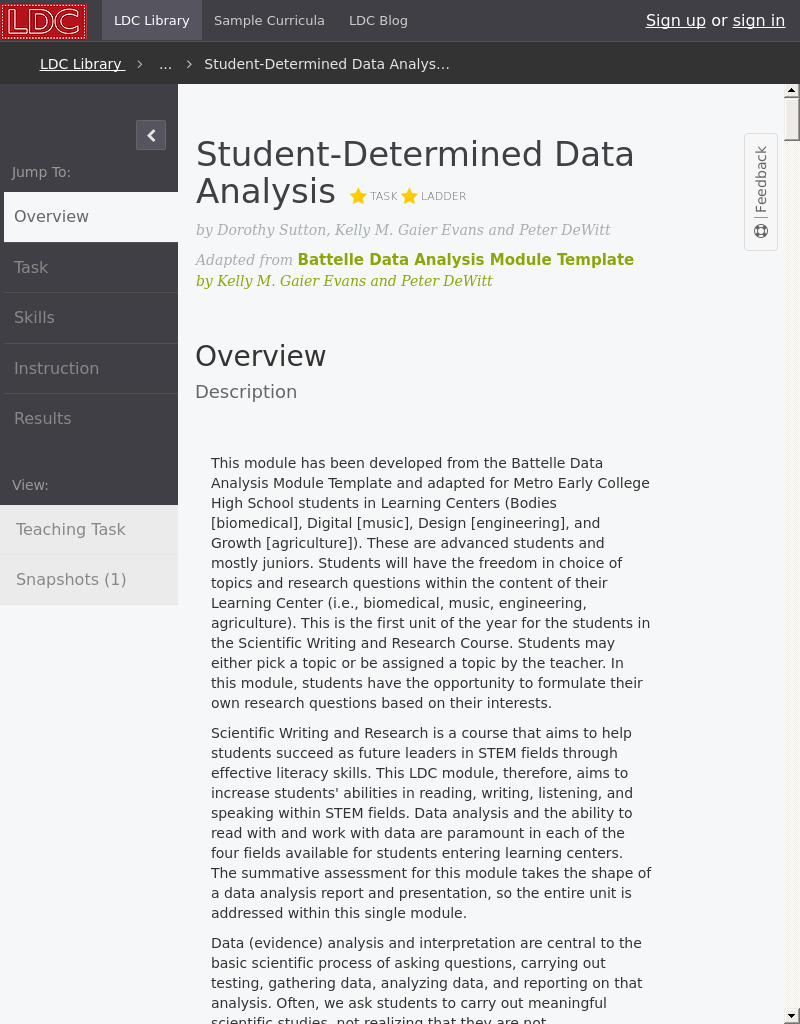Viewport: 800px width, 1024px height.
Task: Click the life-ring icon on the Feedback tab
Action: pyautogui.click(x=761, y=230)
